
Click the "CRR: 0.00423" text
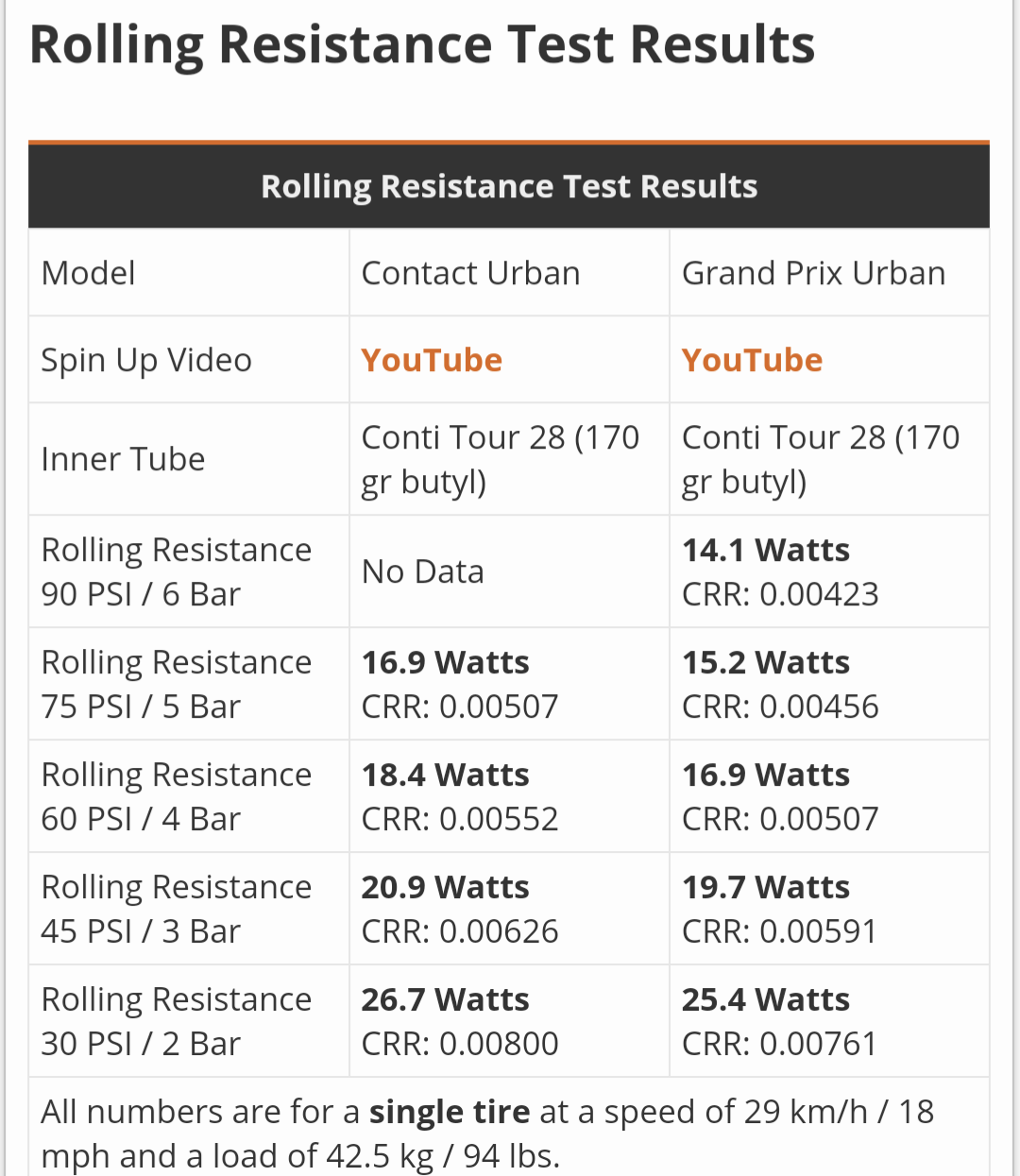pyautogui.click(x=780, y=594)
